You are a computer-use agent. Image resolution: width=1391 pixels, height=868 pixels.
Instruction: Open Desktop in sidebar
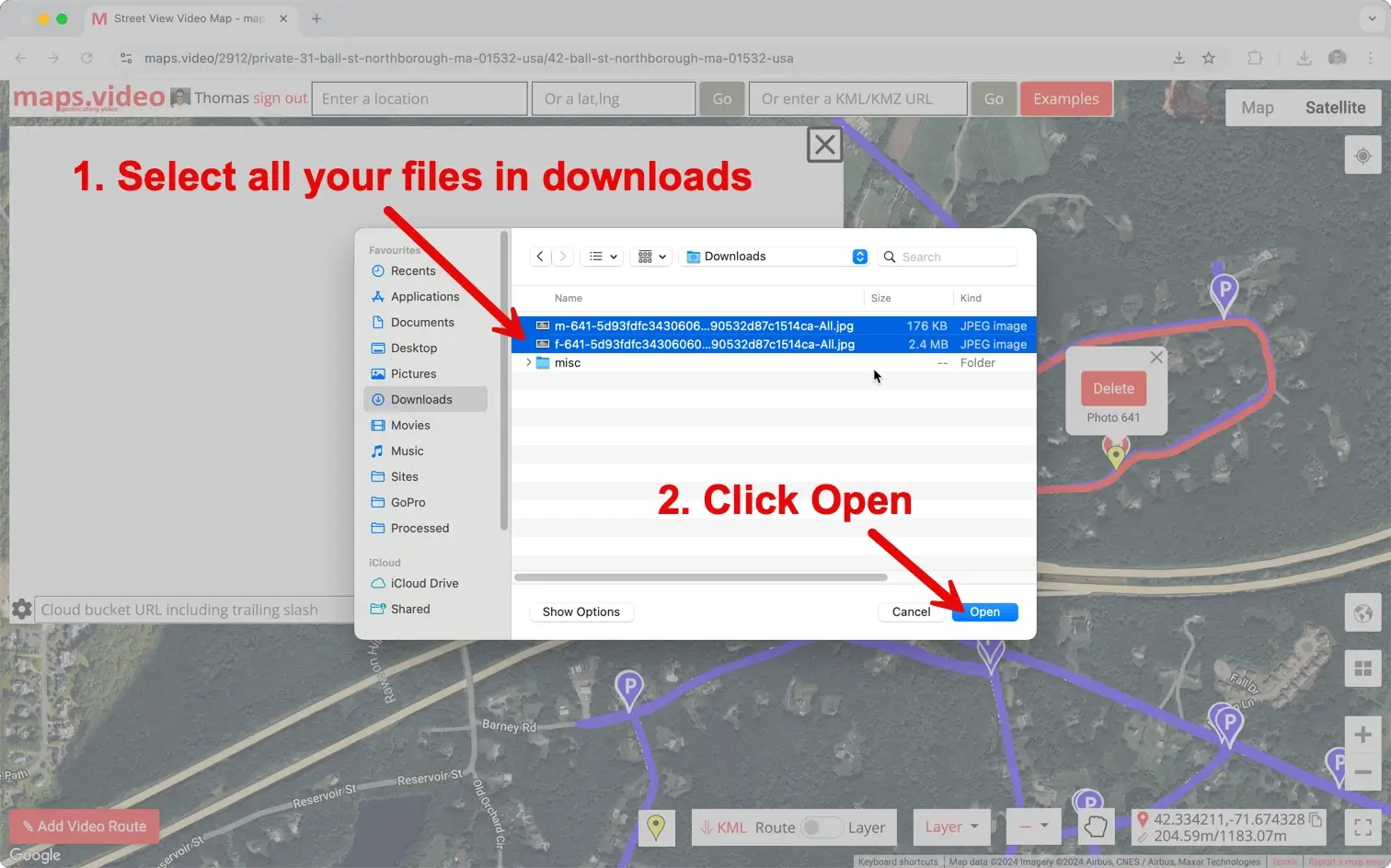click(425, 348)
